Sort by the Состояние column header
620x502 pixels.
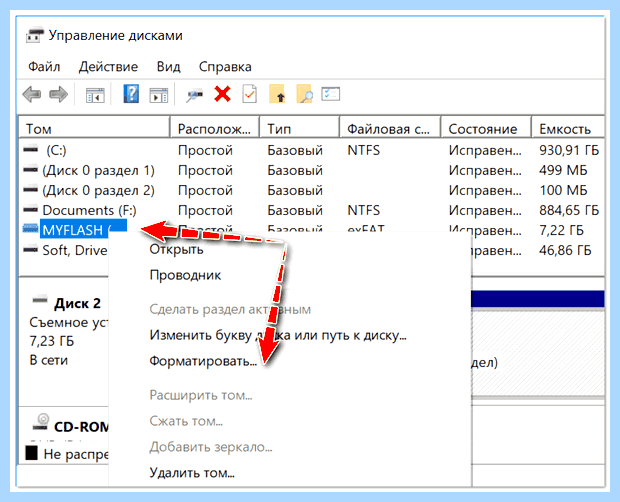[486, 128]
